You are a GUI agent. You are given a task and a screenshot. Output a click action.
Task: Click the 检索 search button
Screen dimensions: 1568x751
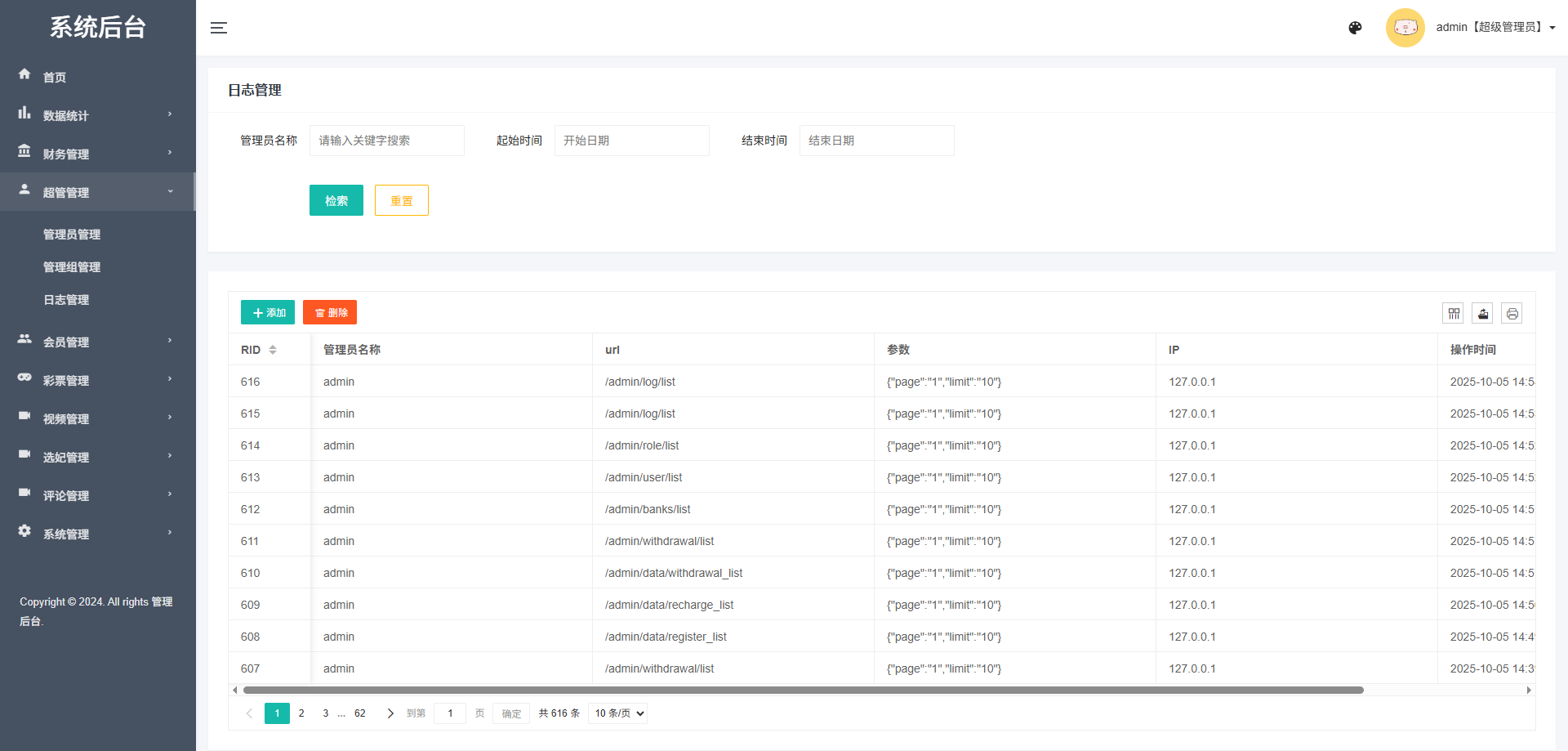click(336, 199)
